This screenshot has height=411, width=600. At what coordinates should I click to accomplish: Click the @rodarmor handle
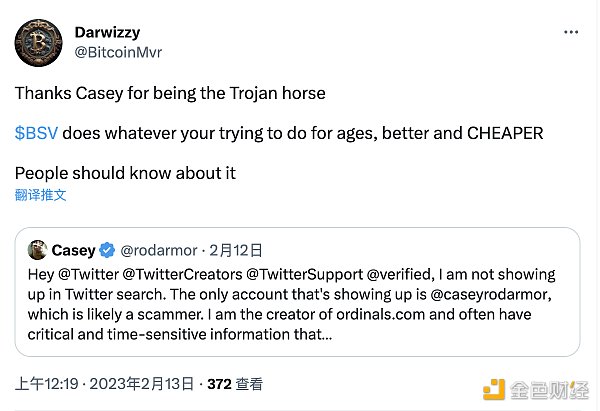159,250
